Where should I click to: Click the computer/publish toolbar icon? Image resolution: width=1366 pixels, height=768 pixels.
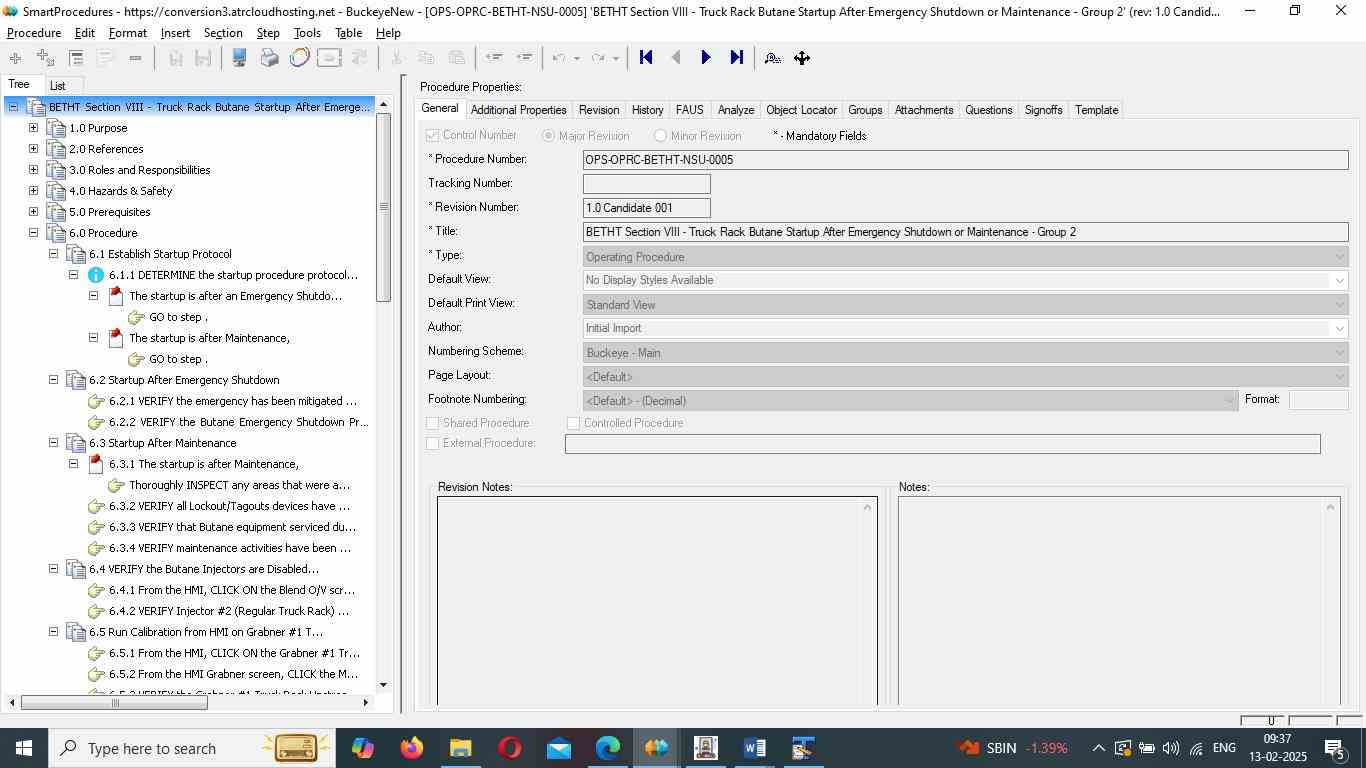[x=240, y=58]
